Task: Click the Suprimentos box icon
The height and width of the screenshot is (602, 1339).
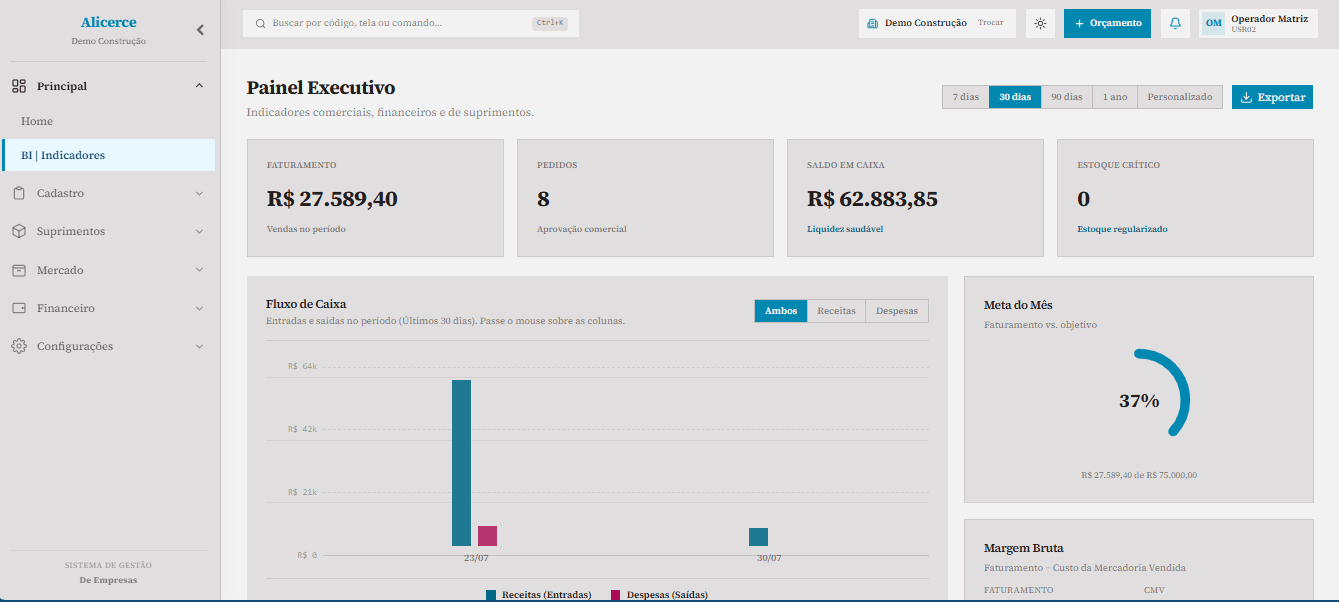Action: click(19, 231)
